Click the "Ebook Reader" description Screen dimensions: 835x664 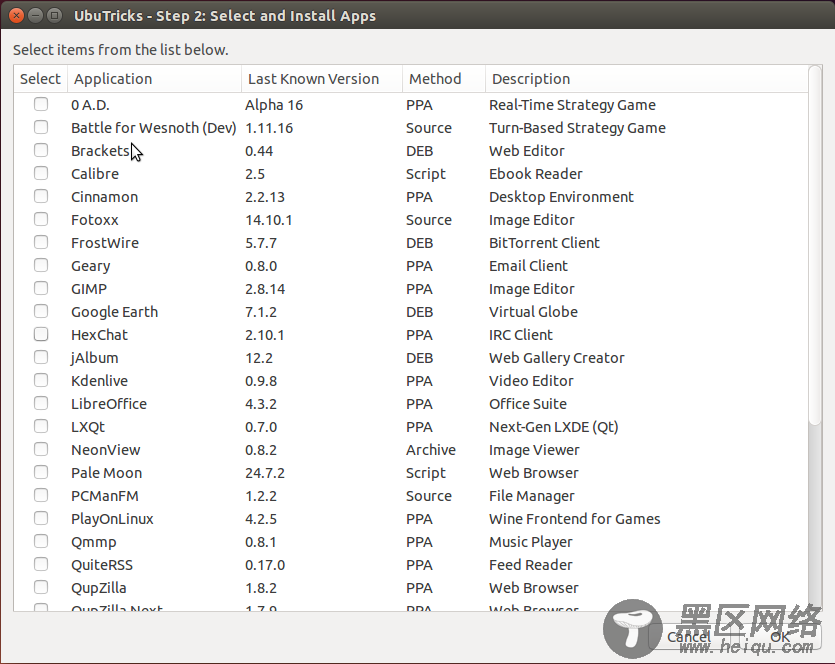536,174
